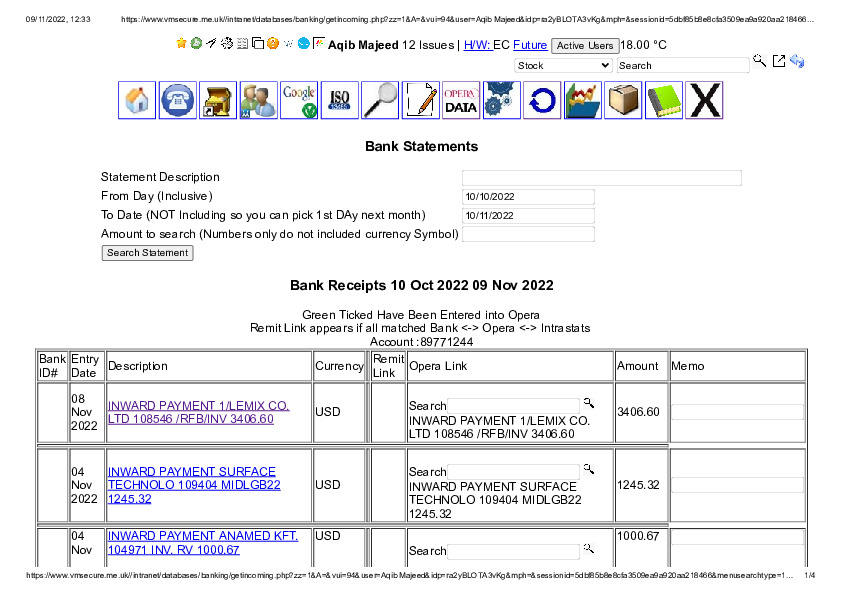Click the Statement Description input field
This screenshot has width=842, height=595.
tap(601, 178)
